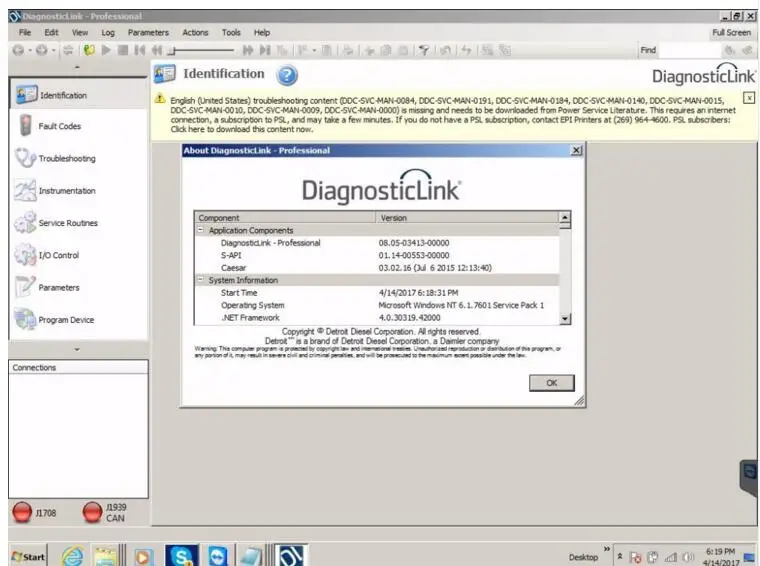Click the skip to start playback button
Viewport: 760px width, 566px height.
(x=140, y=50)
